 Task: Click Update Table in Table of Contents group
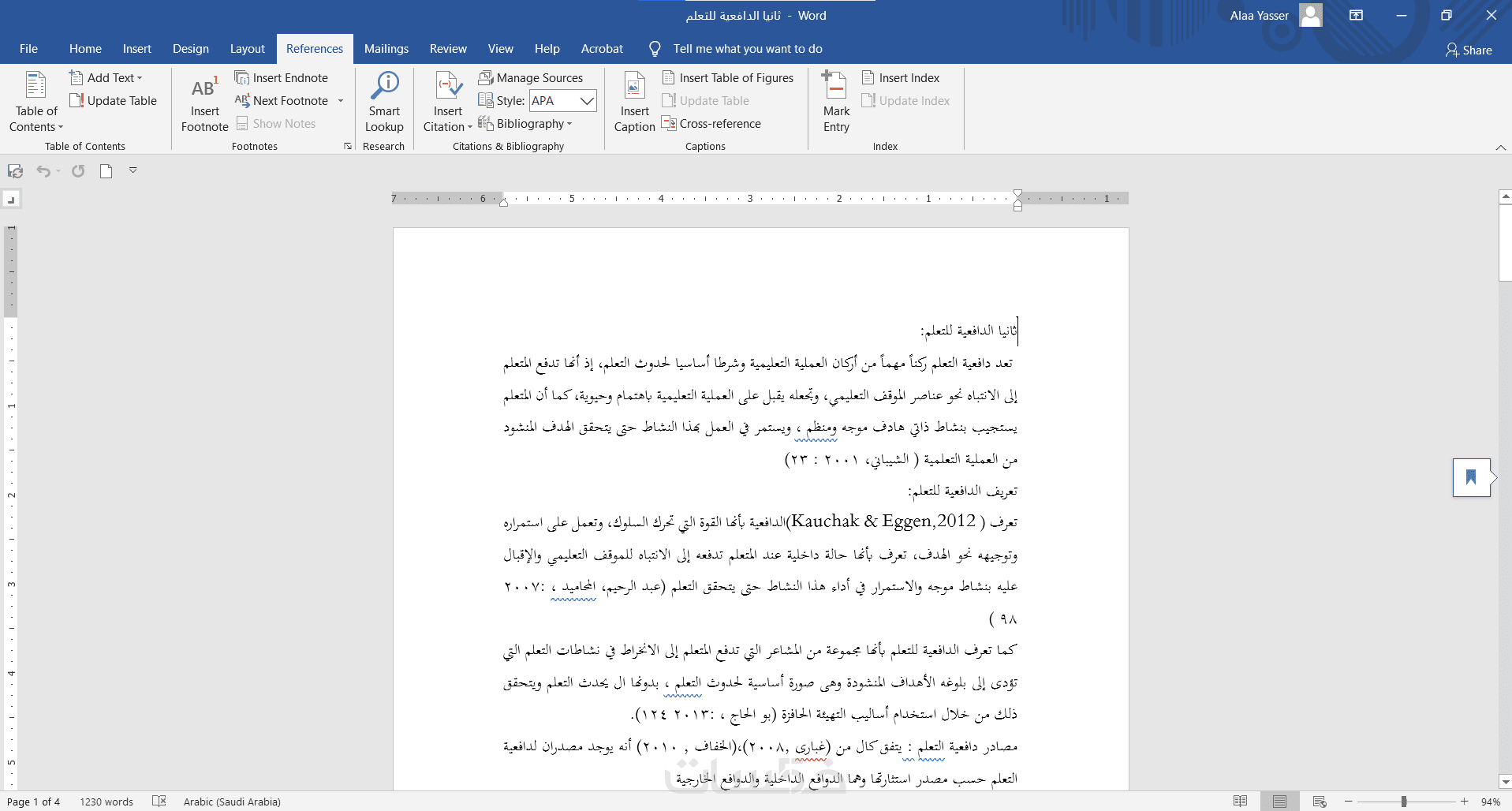pos(114,100)
